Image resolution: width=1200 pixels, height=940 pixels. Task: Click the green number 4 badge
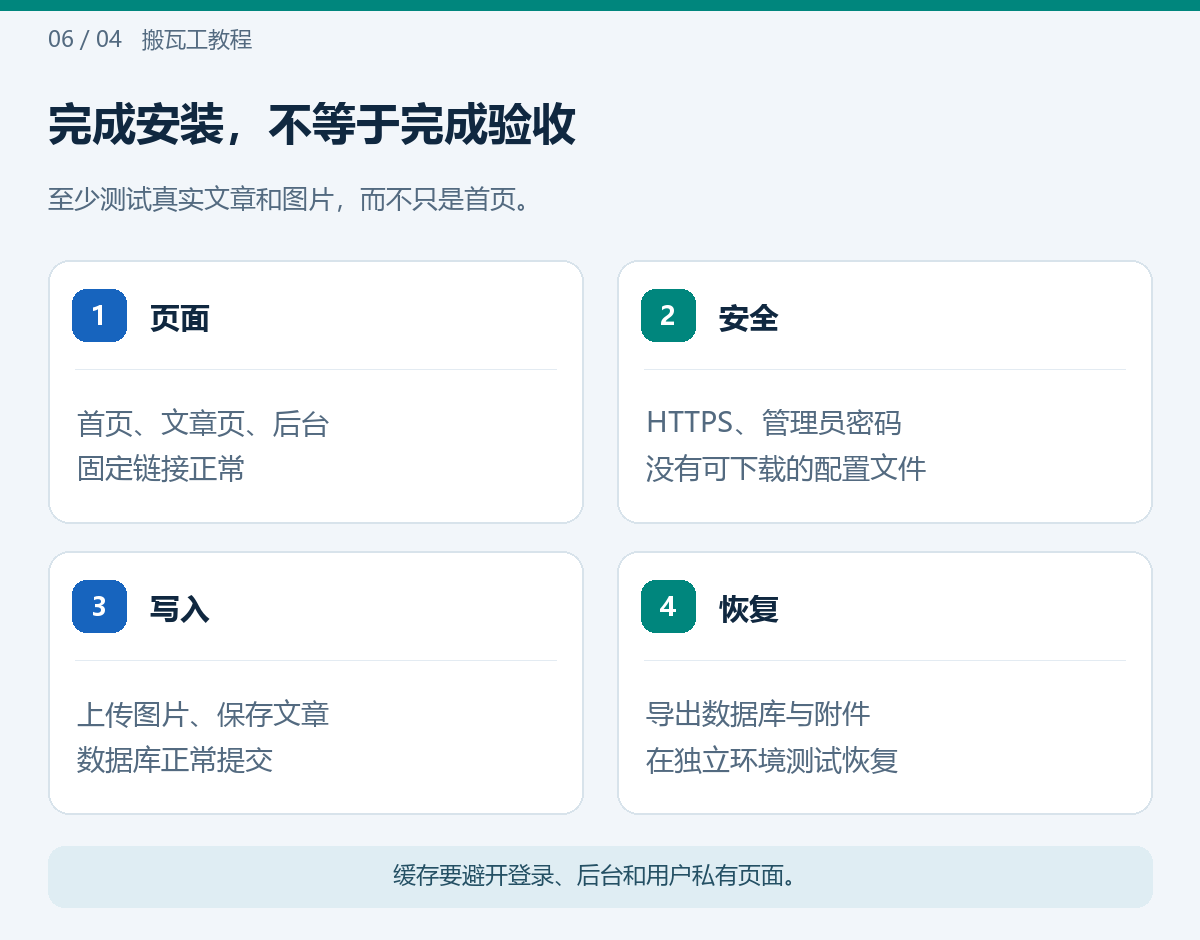(668, 607)
